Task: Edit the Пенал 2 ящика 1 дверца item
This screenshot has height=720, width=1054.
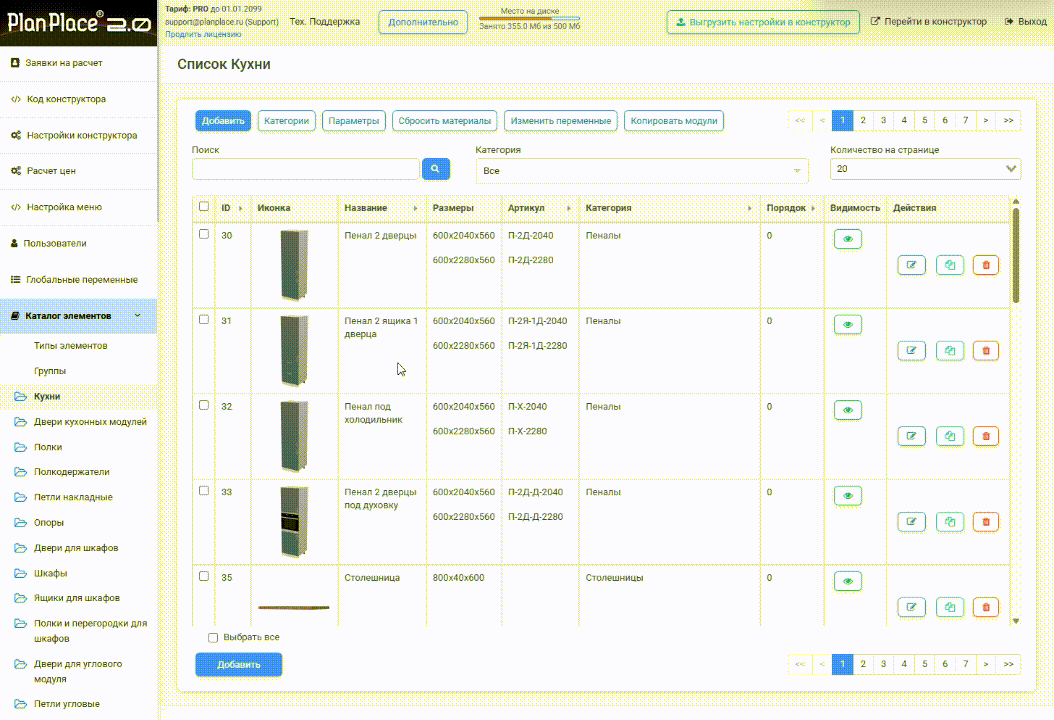Action: pos(911,350)
